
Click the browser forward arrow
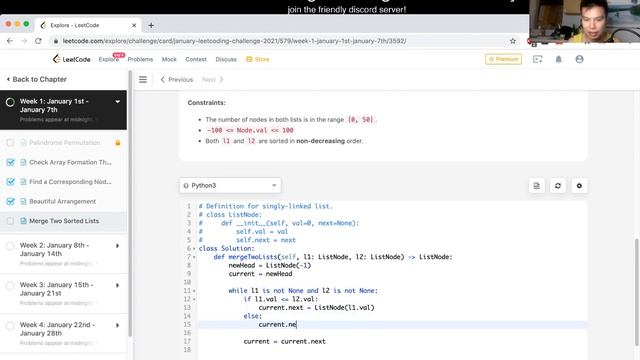click(24, 41)
